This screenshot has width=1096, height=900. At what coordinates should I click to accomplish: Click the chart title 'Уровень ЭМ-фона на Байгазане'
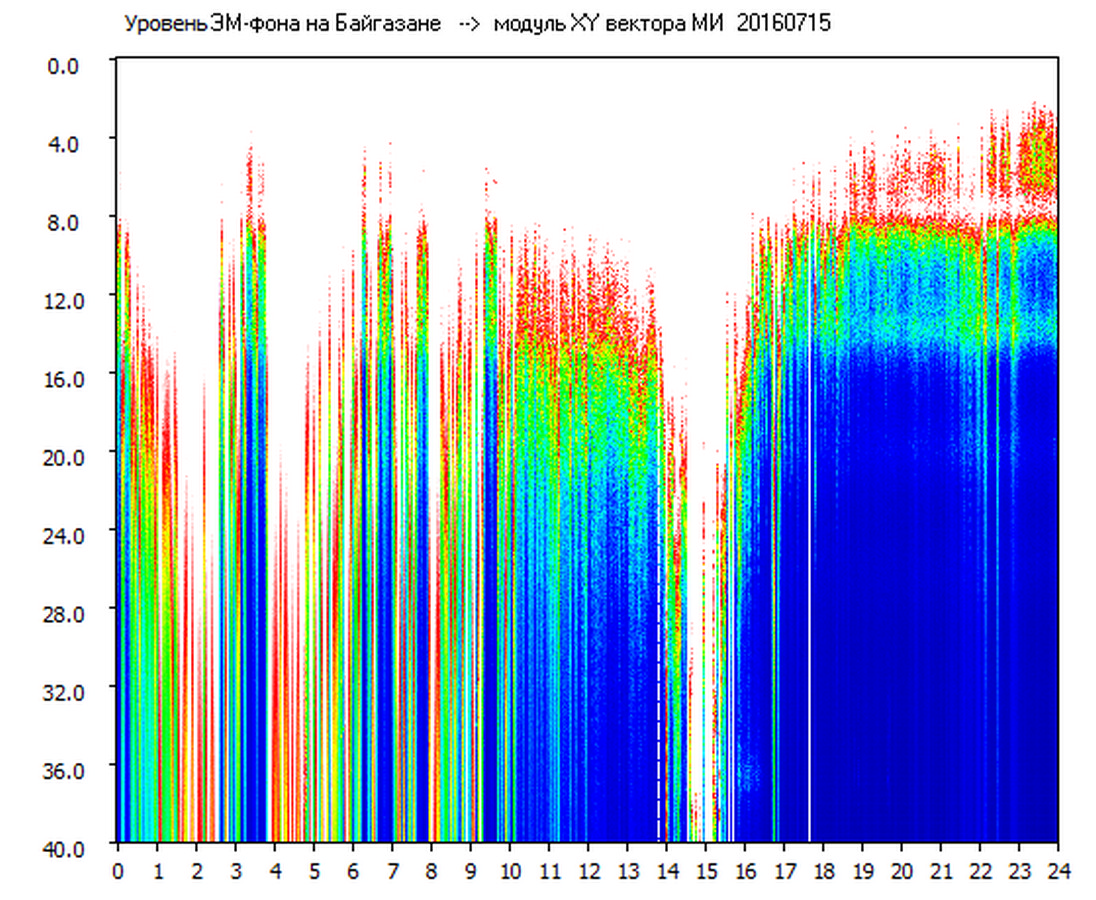point(282,24)
